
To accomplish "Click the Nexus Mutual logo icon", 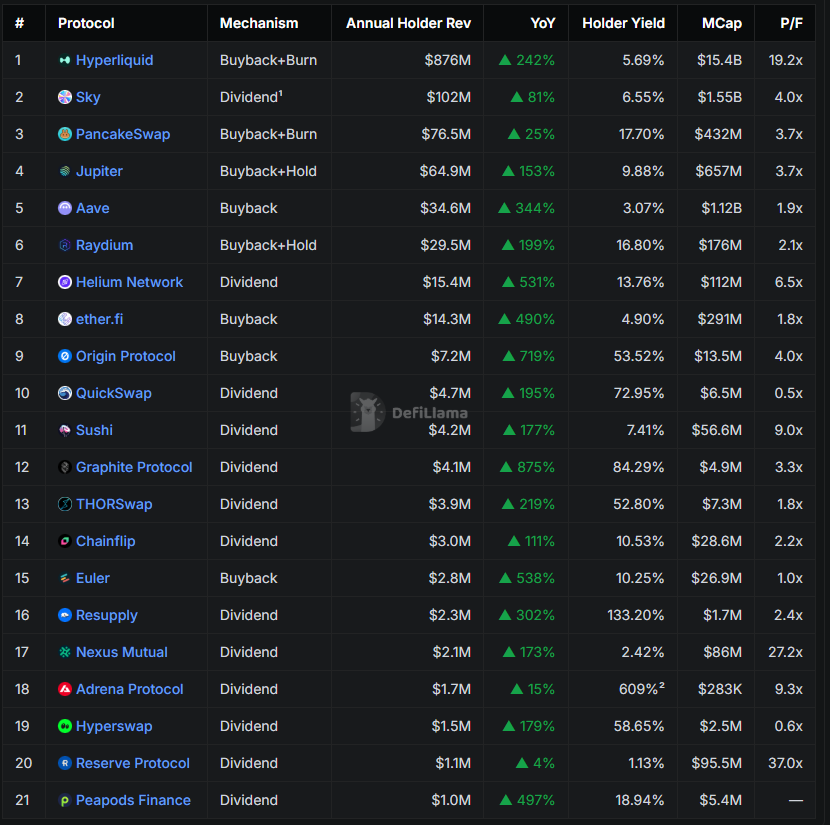I will pyautogui.click(x=65, y=652).
